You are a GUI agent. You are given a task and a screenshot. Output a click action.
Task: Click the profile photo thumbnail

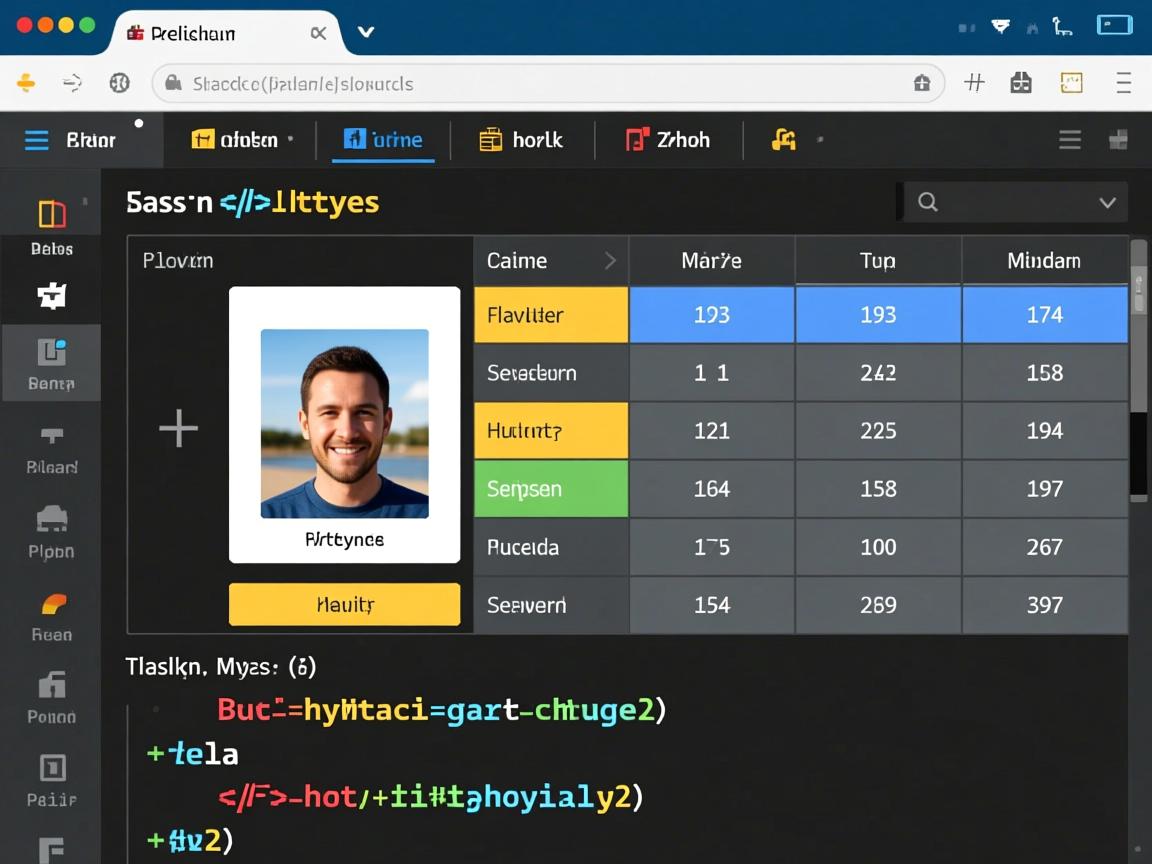click(344, 424)
